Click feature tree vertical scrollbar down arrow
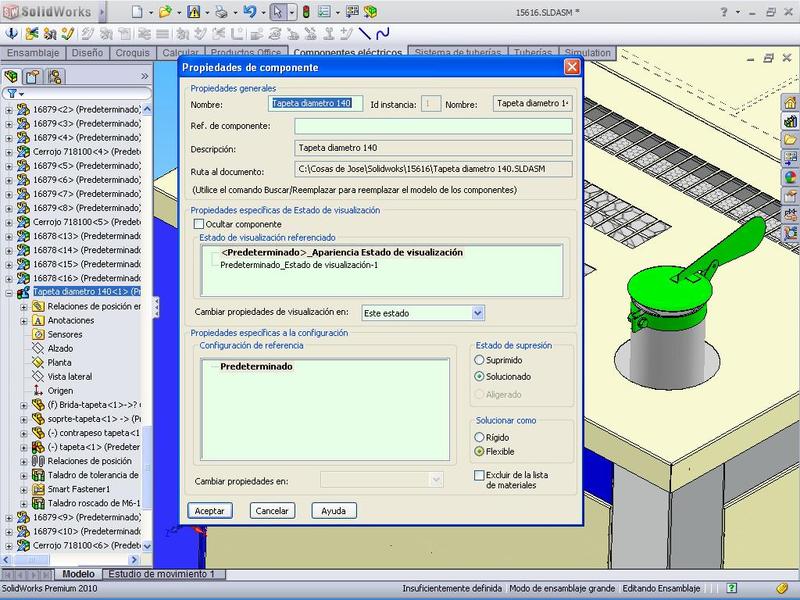Image resolution: width=800 pixels, height=600 pixels. point(147,546)
